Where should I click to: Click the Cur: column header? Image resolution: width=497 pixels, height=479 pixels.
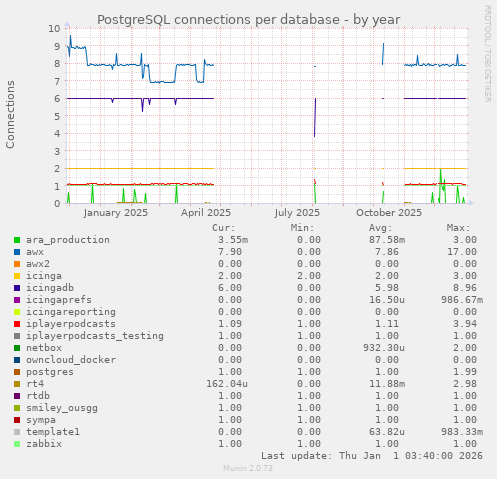point(224,228)
